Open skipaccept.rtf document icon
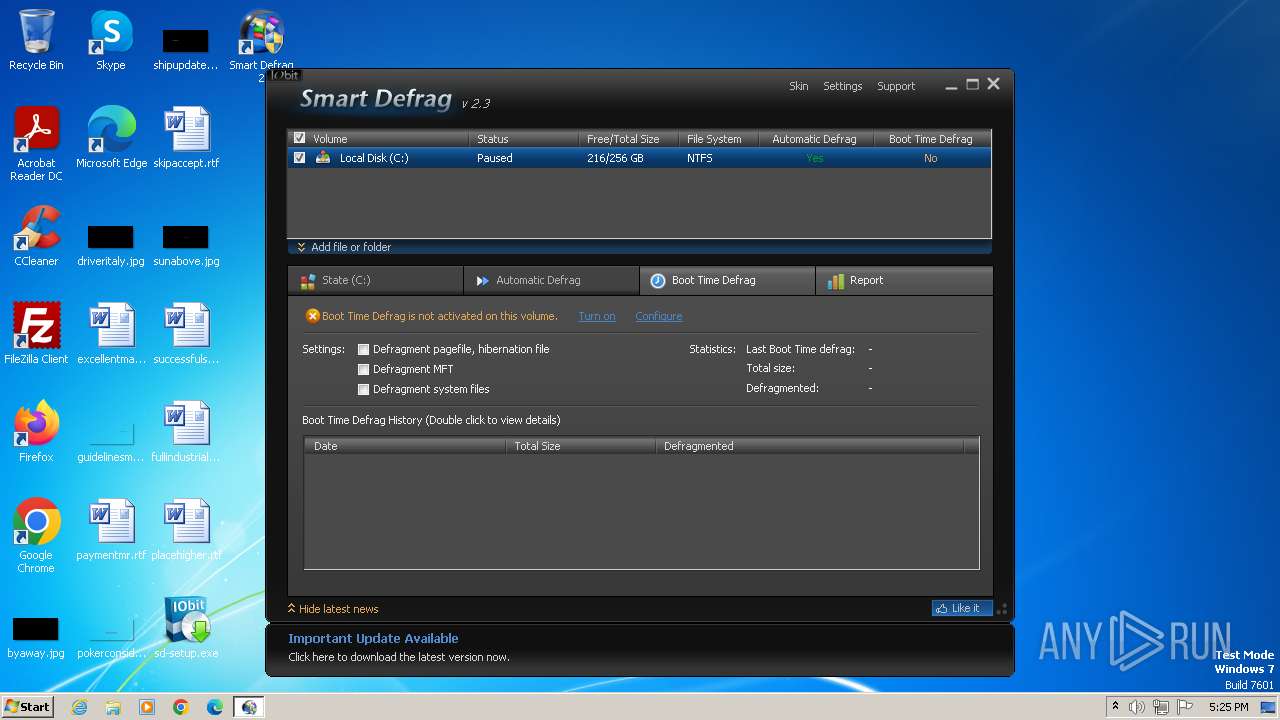This screenshot has height=720, width=1280. click(x=186, y=137)
